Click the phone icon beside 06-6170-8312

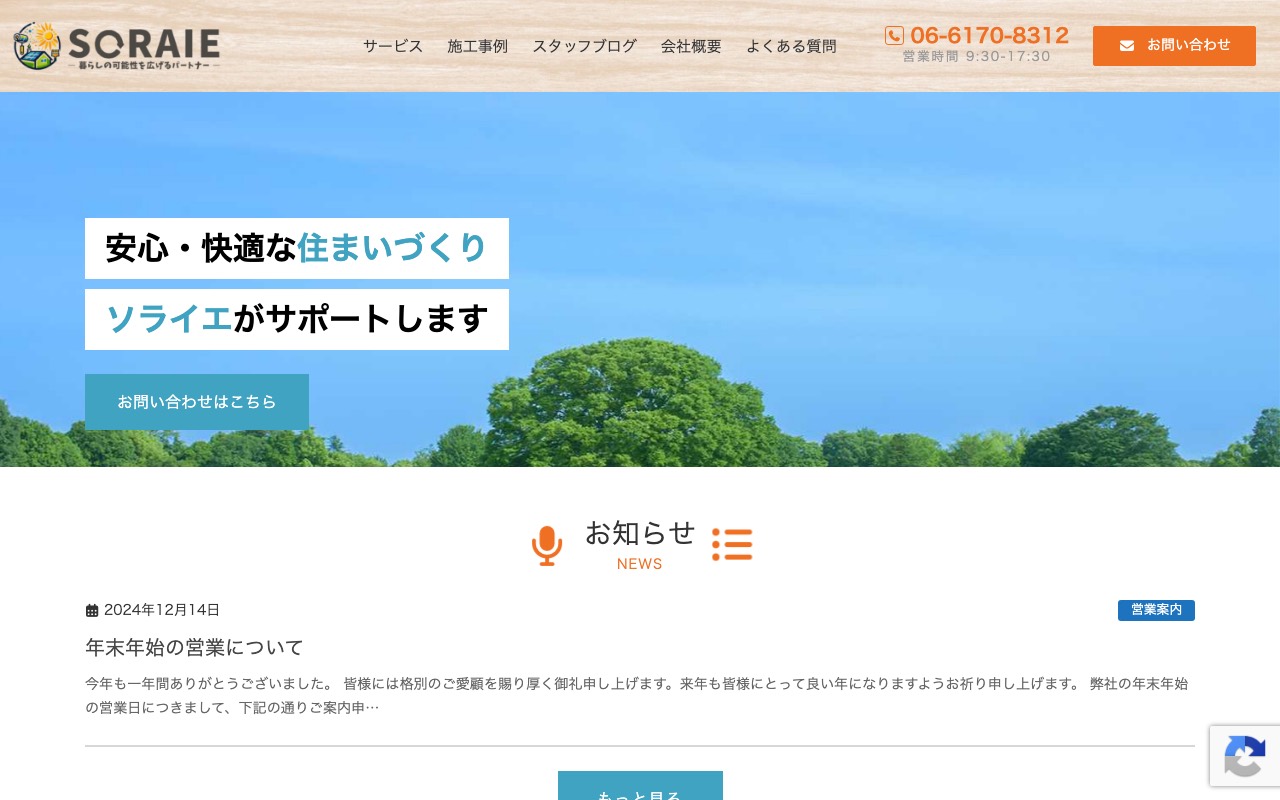(x=894, y=36)
